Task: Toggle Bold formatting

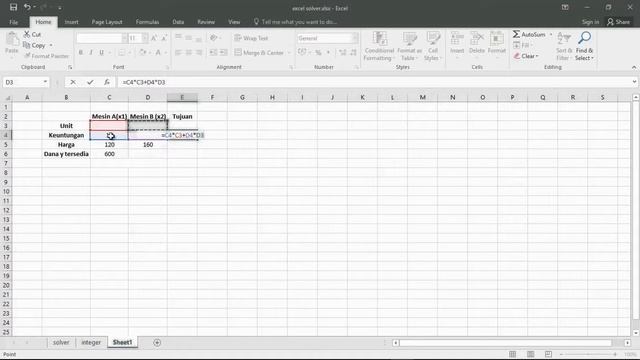Action: pyautogui.click(x=80, y=52)
